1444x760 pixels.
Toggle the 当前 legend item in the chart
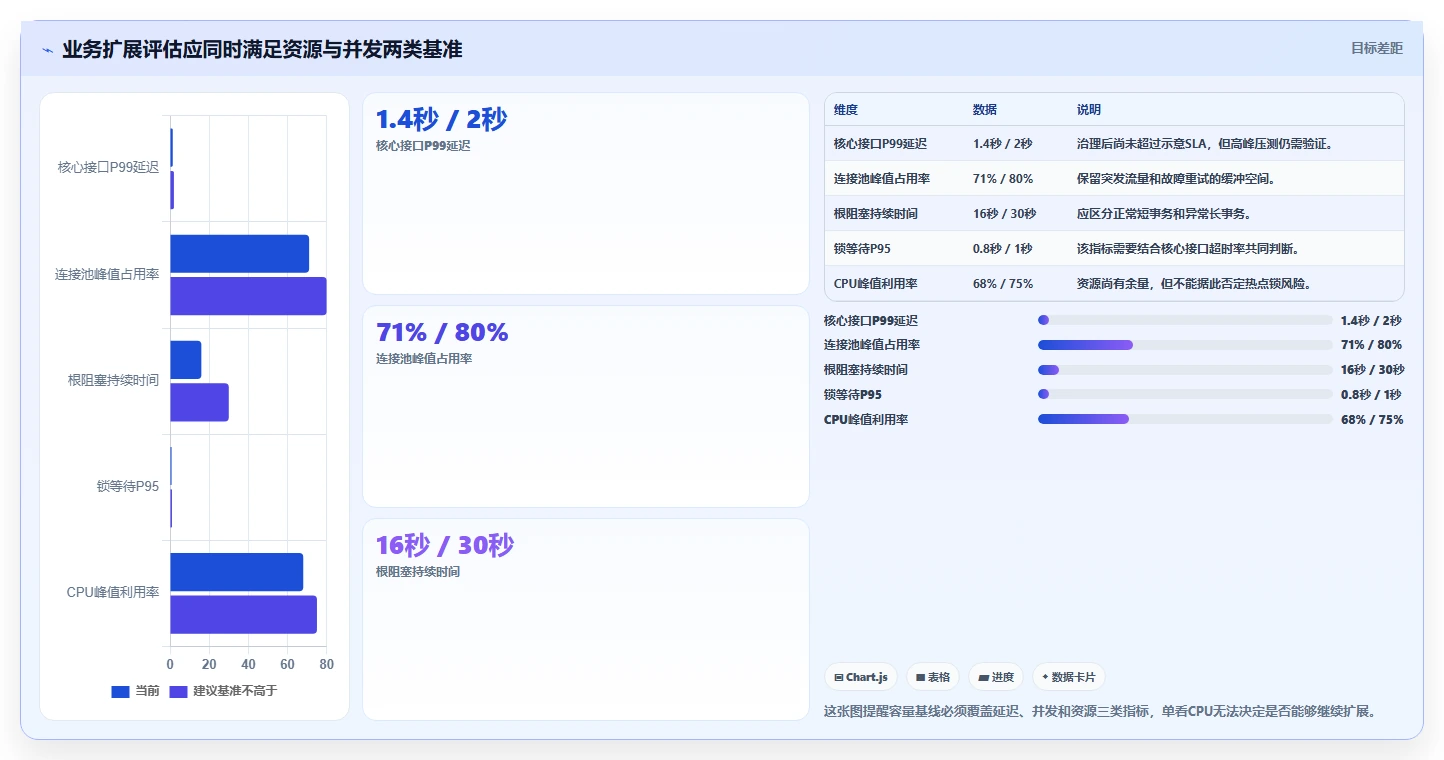coord(135,691)
